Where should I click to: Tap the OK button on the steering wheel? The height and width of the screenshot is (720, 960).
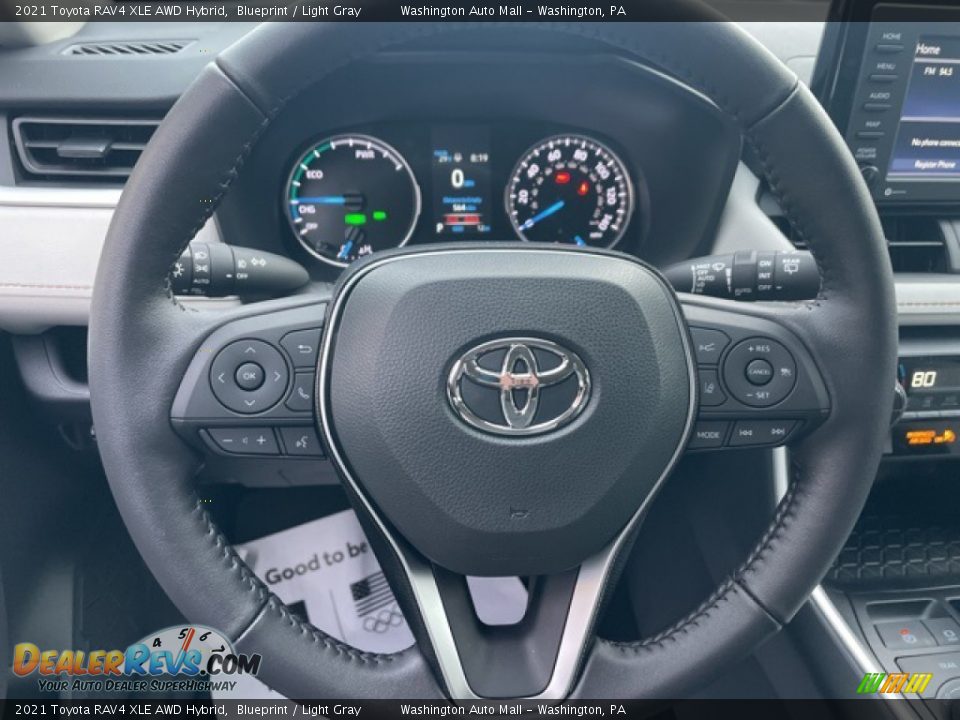[x=249, y=376]
